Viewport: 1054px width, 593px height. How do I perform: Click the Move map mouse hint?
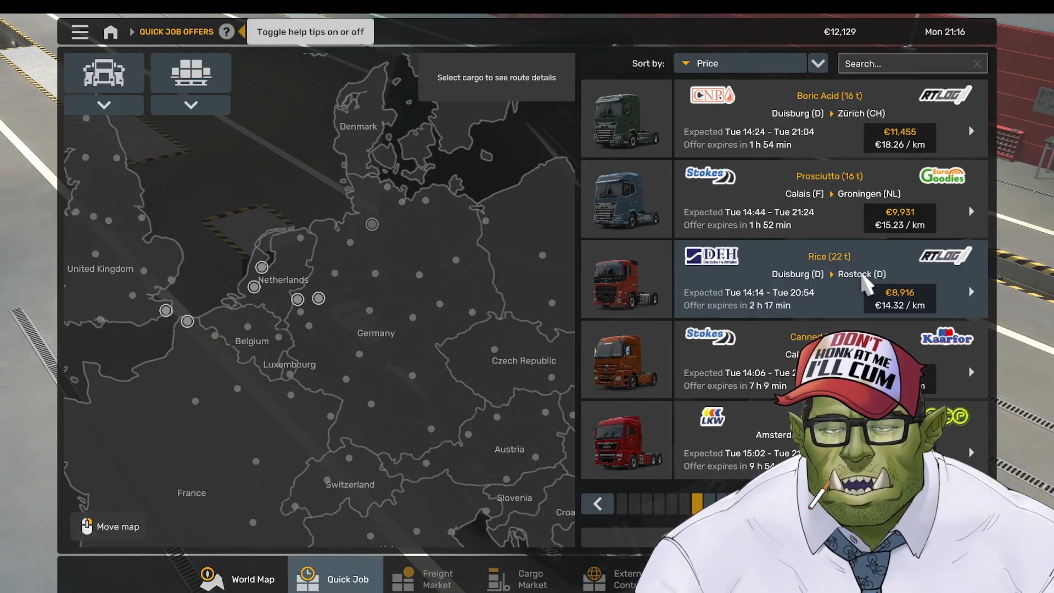click(x=110, y=526)
